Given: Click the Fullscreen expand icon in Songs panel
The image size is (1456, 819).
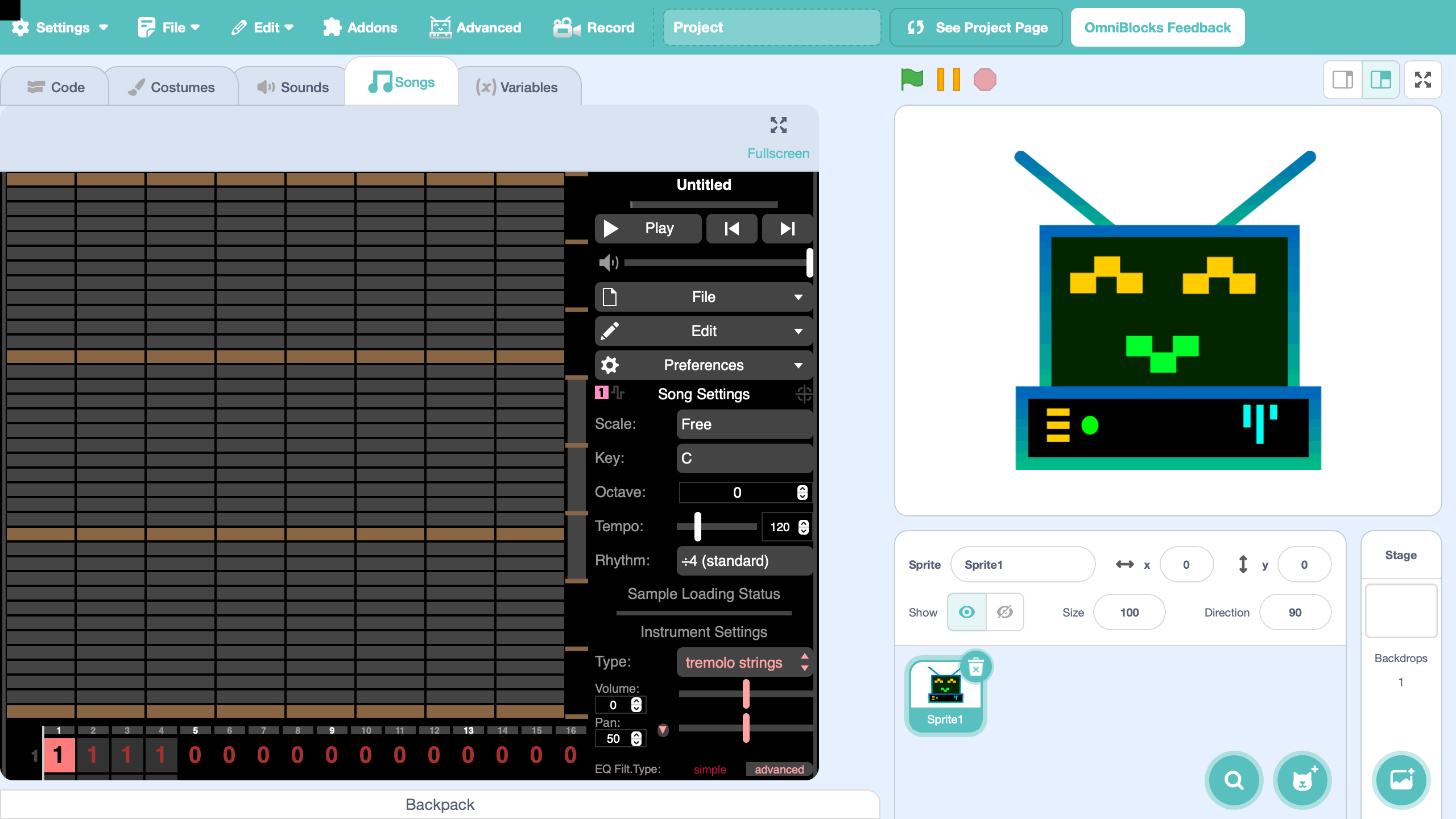Looking at the screenshot, I should pos(778,126).
